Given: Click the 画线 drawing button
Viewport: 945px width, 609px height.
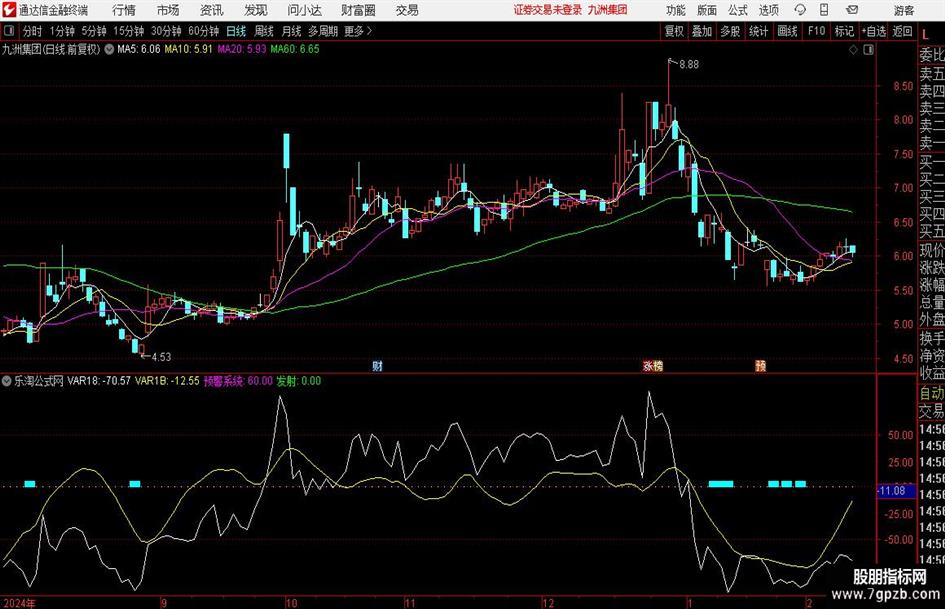Looking at the screenshot, I should 787,31.
